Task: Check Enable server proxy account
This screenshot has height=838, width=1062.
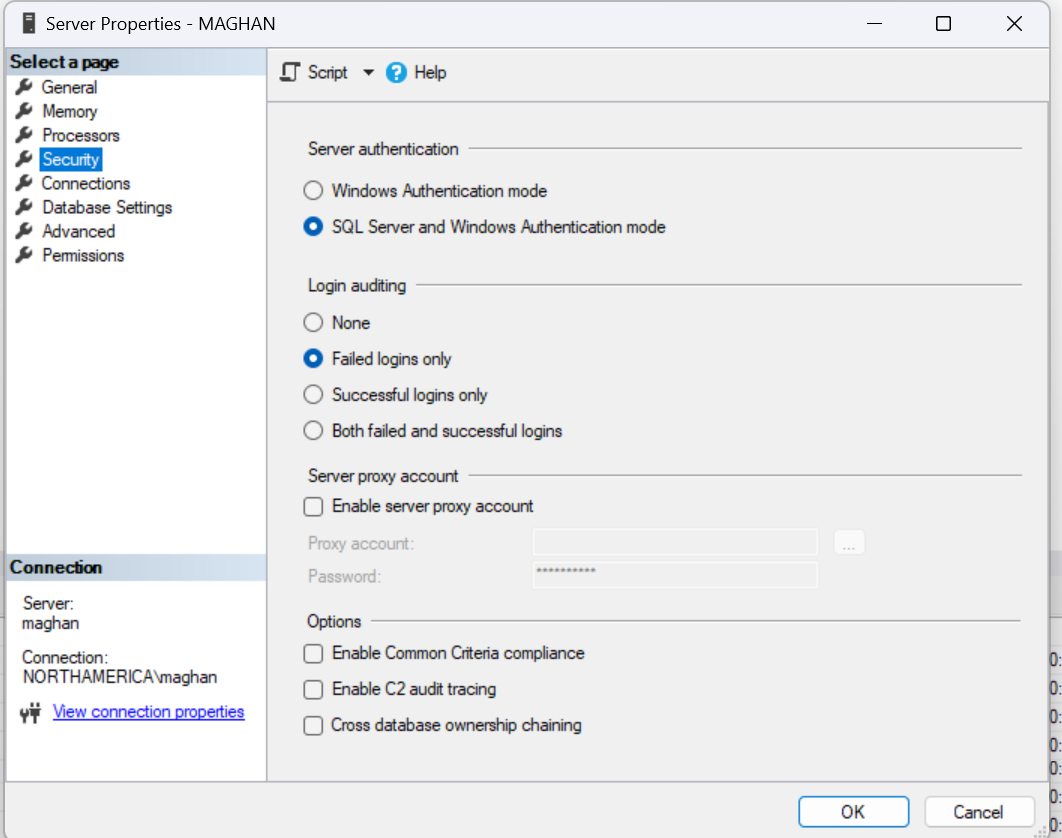Action: [314, 506]
